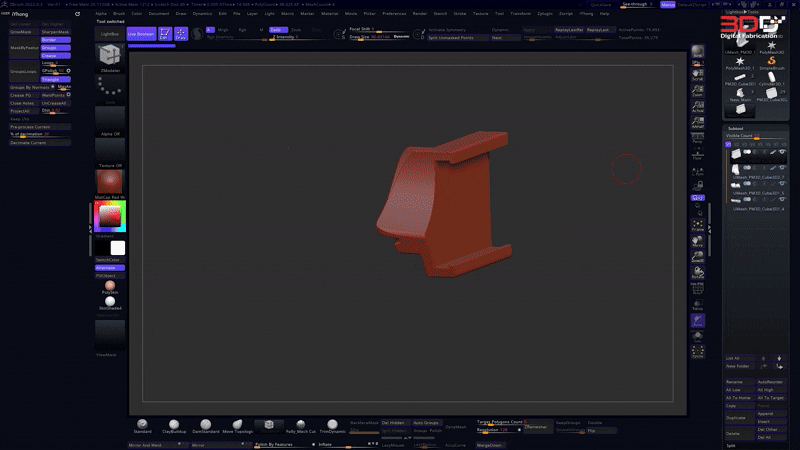Click the Decimate Current button
This screenshot has height=450, width=800.
click(28, 143)
